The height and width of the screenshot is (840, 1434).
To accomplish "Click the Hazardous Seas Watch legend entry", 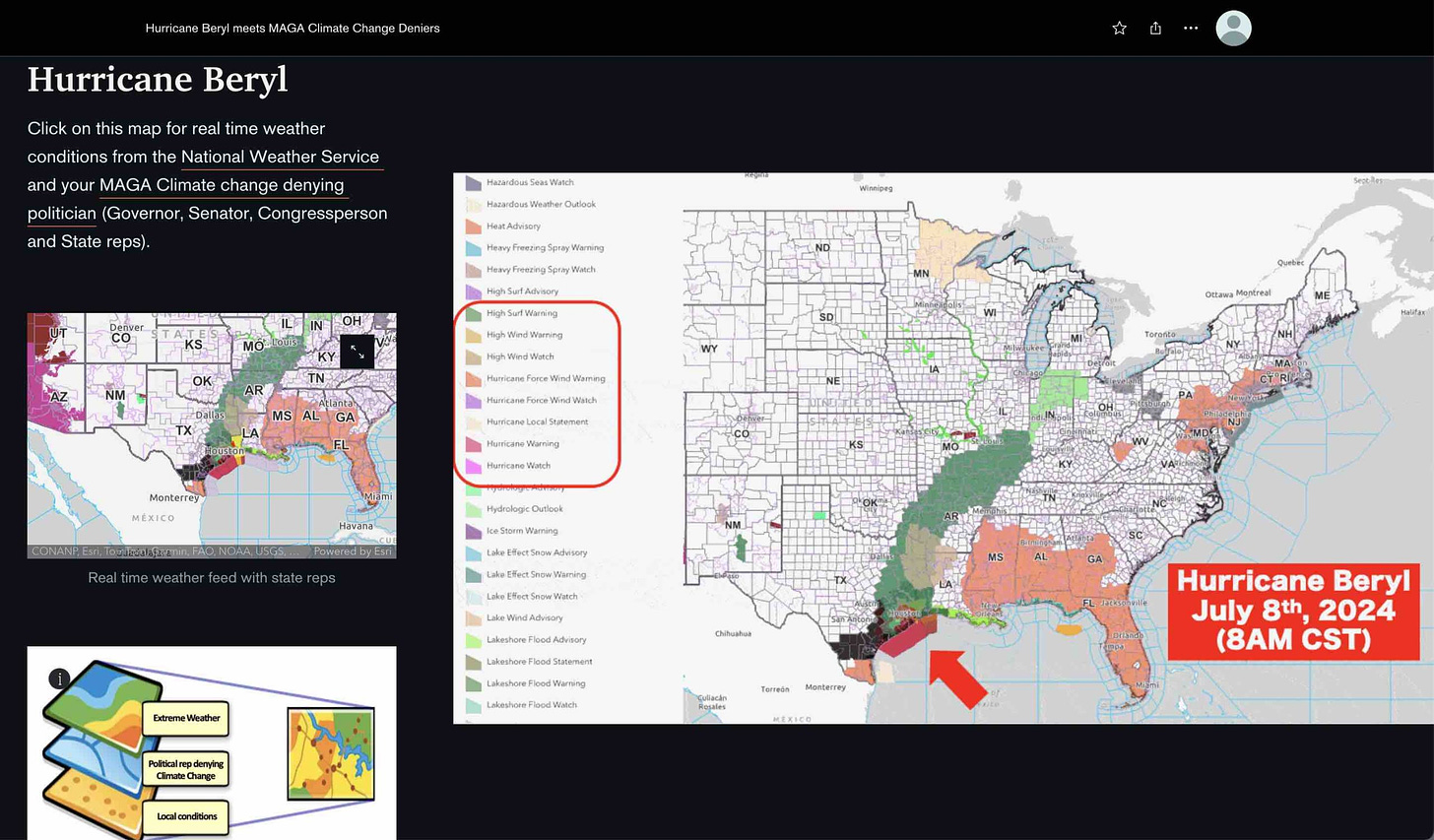I will (519, 183).
